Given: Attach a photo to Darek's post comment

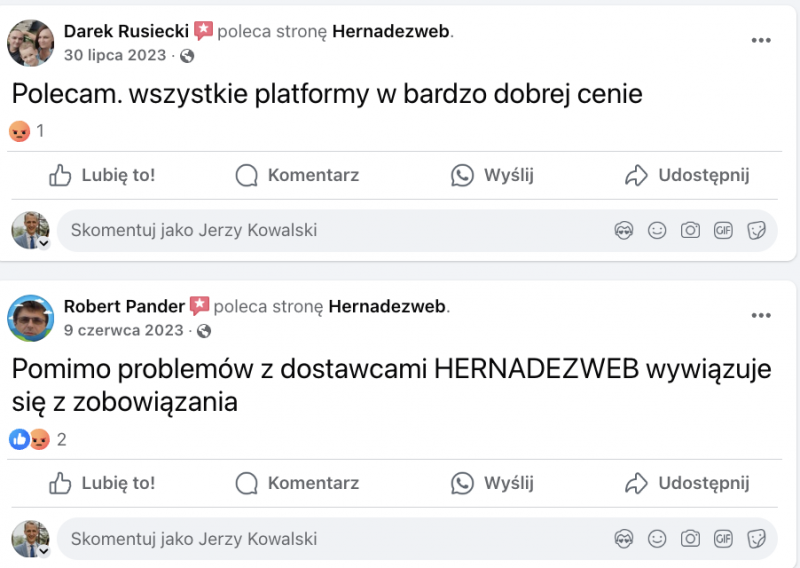Looking at the screenshot, I should (x=690, y=230).
